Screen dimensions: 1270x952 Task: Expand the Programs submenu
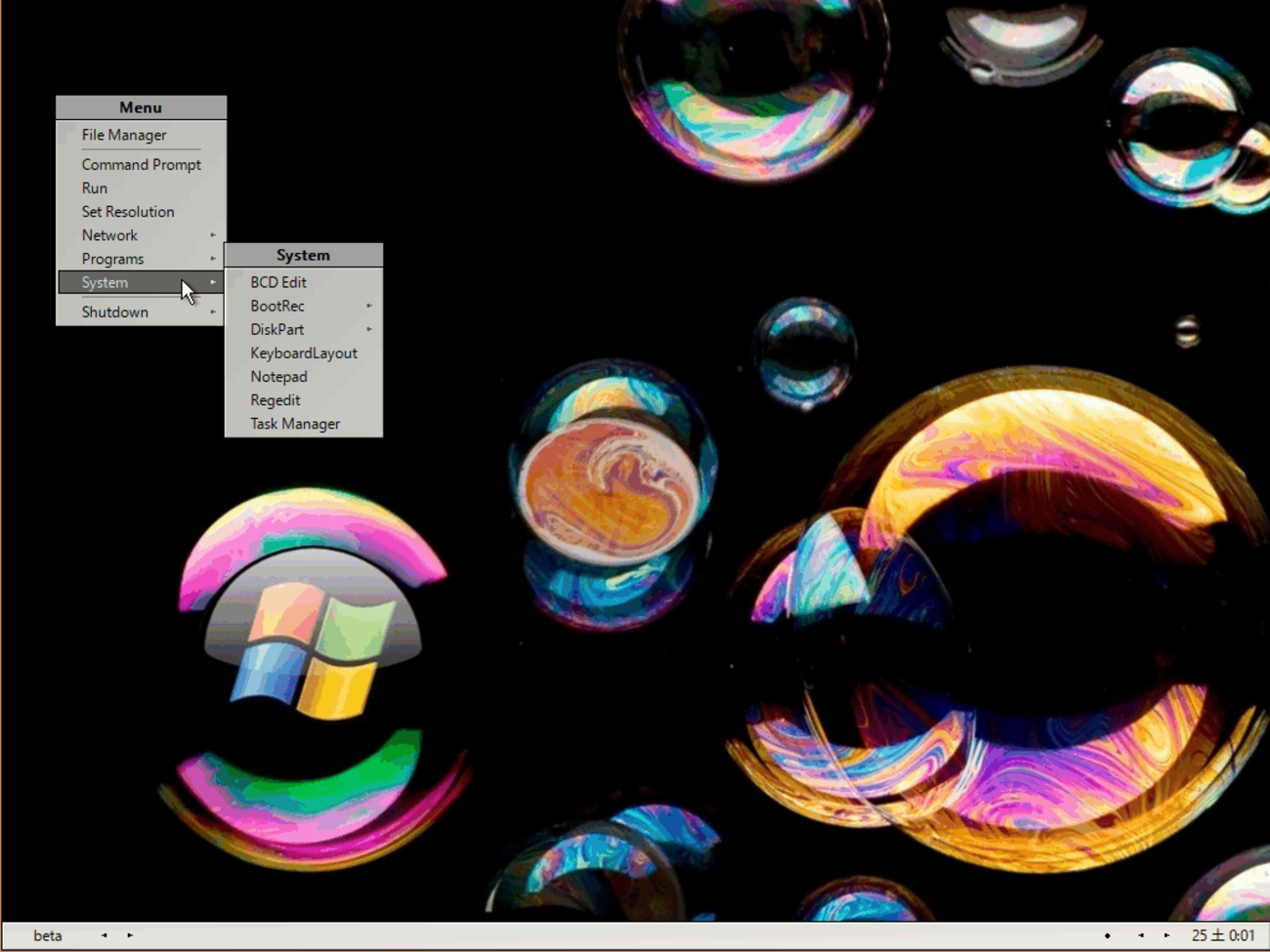tap(113, 259)
